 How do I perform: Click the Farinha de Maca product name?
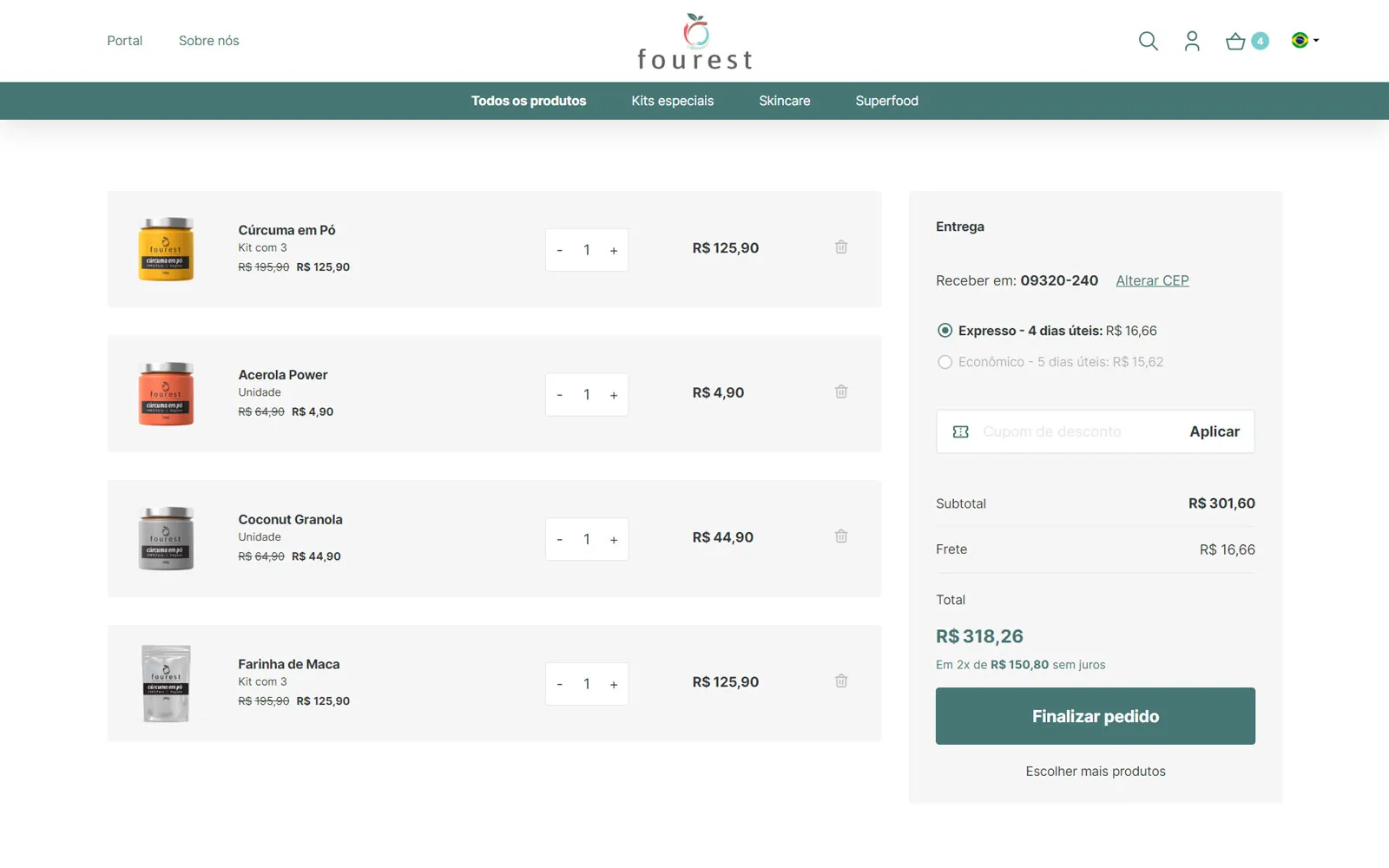(289, 664)
